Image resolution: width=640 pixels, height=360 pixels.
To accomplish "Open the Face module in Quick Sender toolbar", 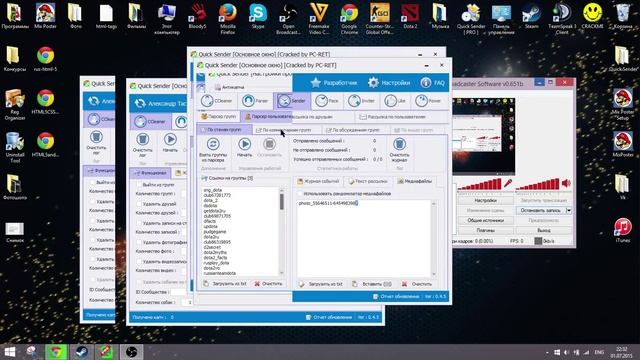I will [327, 101].
